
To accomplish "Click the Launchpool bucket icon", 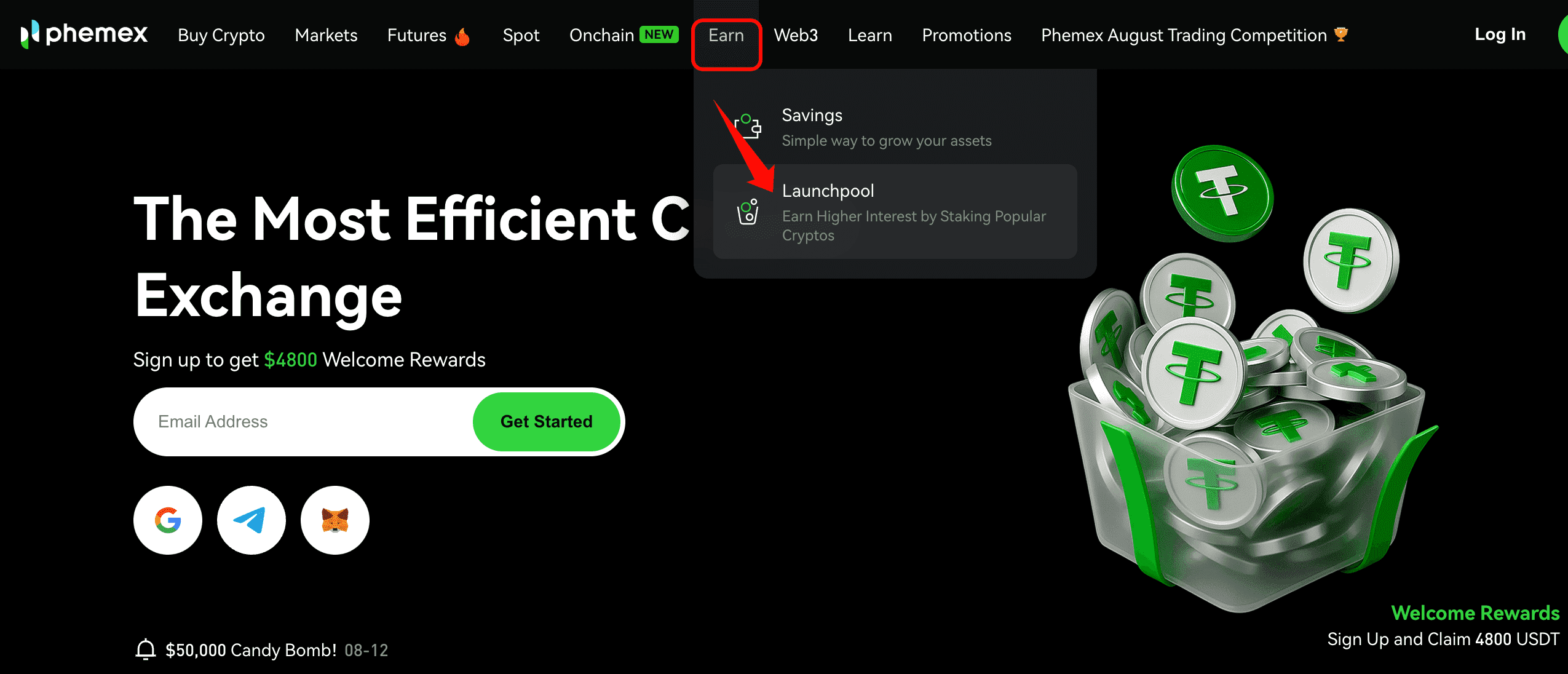I will pos(748,212).
